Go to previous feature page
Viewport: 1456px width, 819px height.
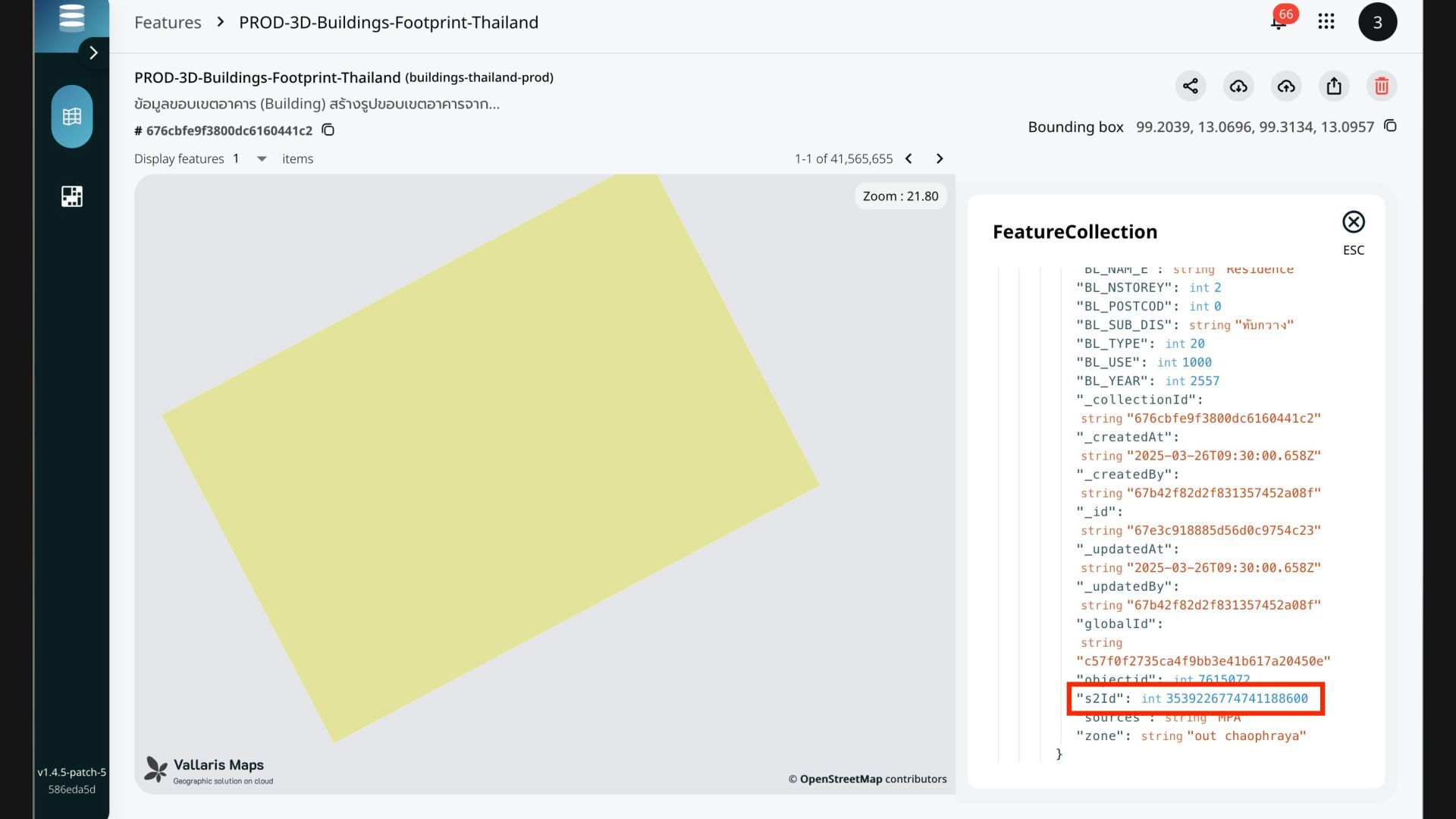click(x=908, y=158)
